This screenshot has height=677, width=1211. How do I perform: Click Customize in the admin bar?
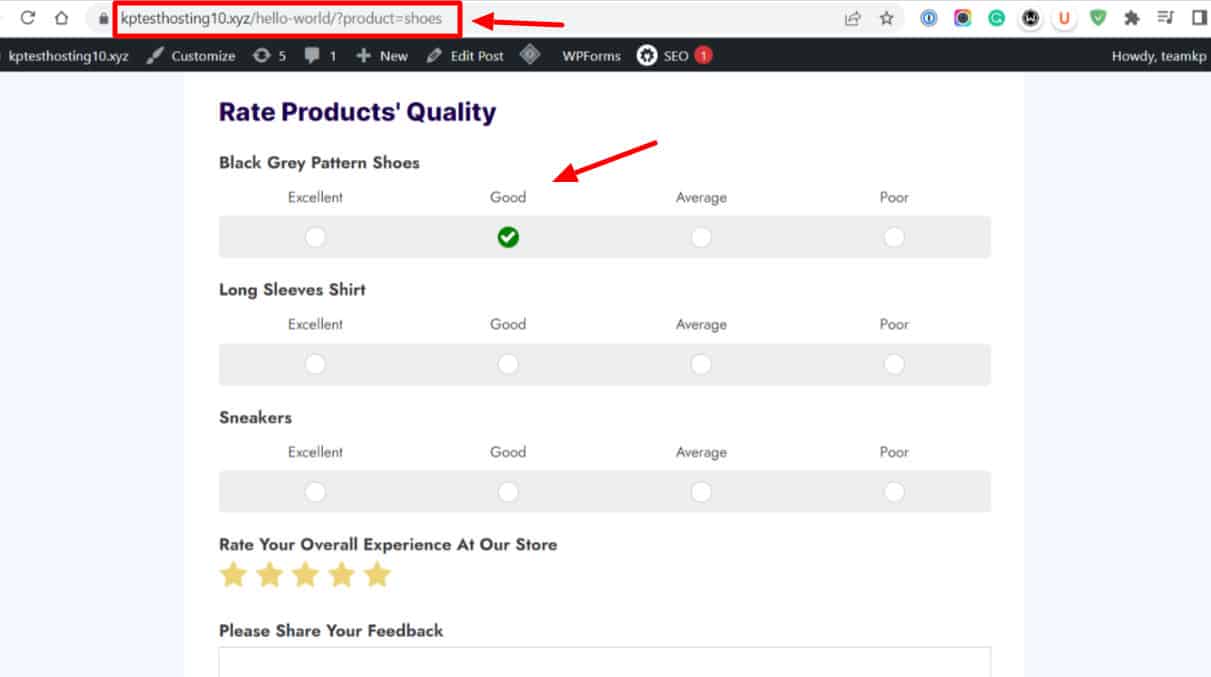click(191, 56)
